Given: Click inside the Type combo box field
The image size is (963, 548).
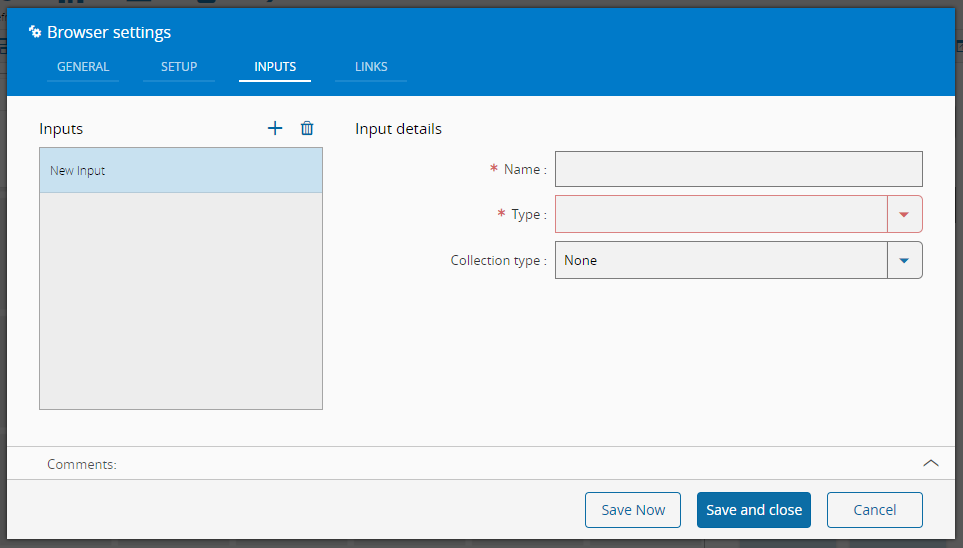Looking at the screenshot, I should pos(721,214).
